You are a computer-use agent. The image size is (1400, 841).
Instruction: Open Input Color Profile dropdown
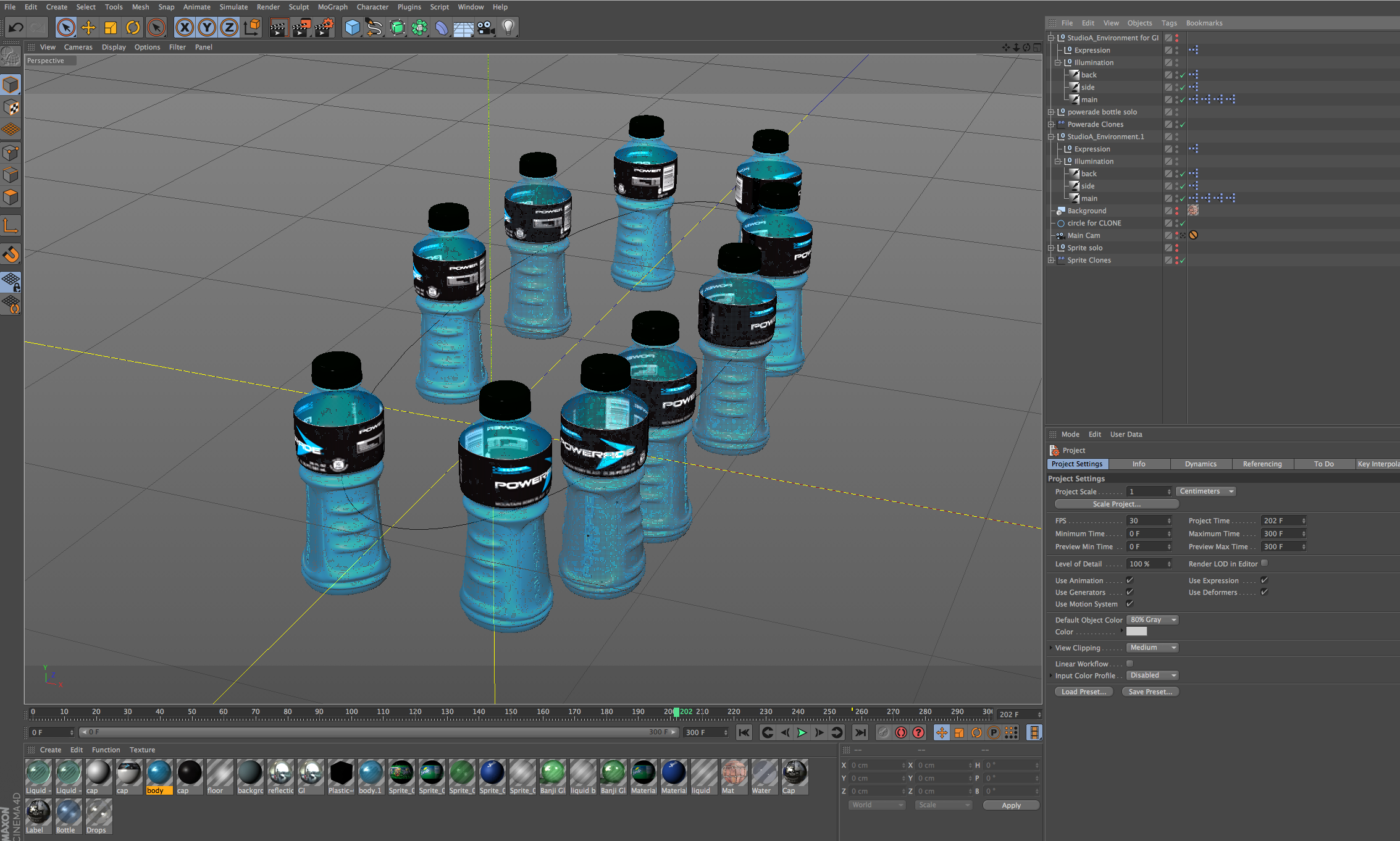click(x=1152, y=676)
